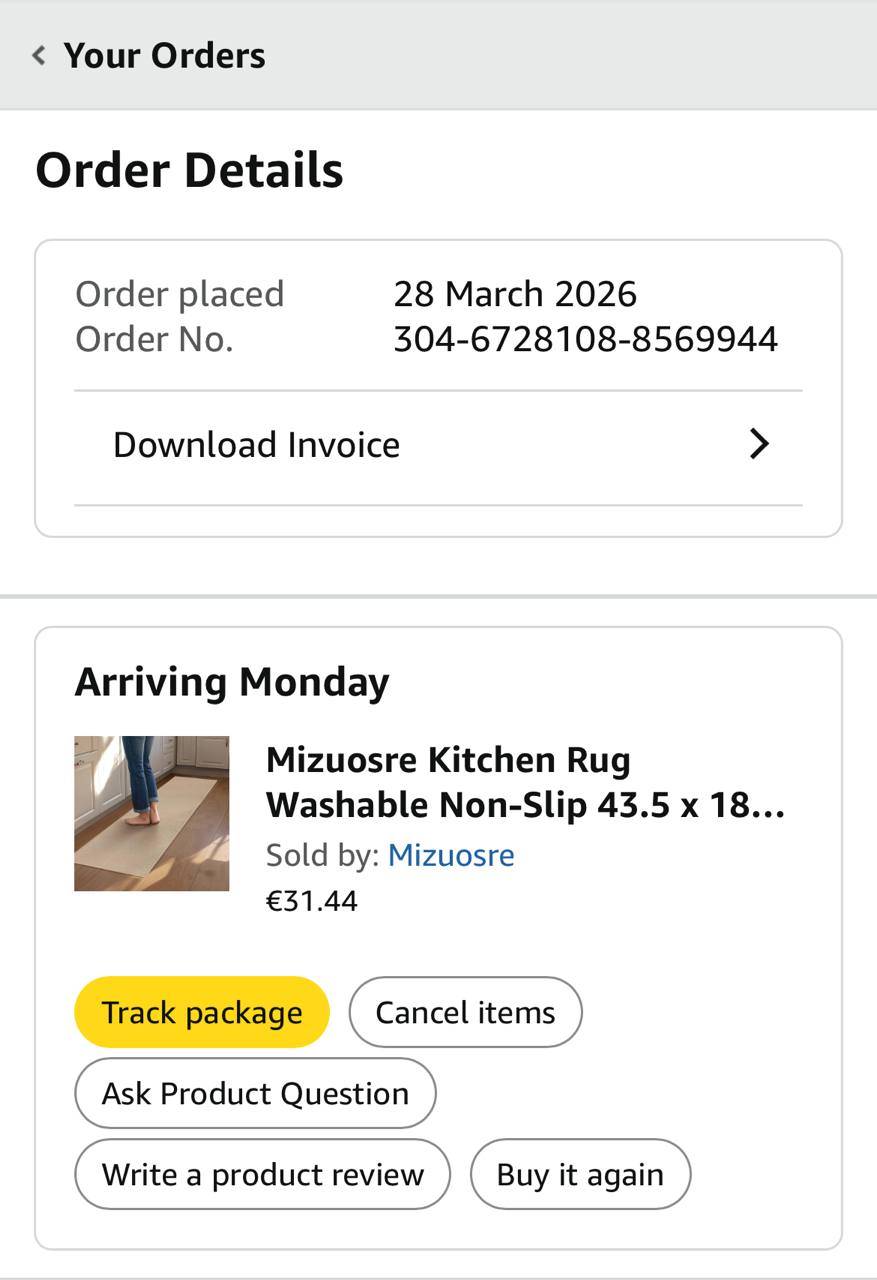877x1280 pixels.
Task: Open the kitchen rug product thumbnail
Action: (151, 813)
